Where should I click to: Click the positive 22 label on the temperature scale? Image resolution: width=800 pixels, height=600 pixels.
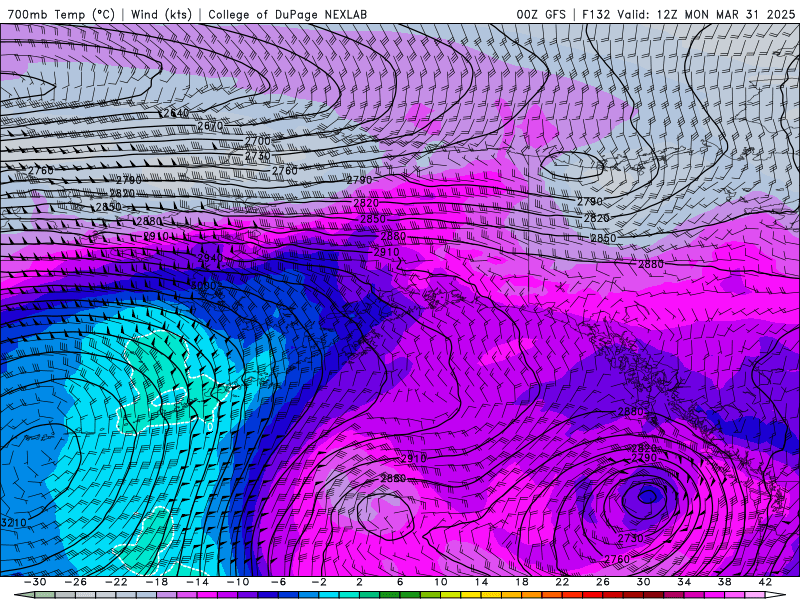[x=562, y=582]
